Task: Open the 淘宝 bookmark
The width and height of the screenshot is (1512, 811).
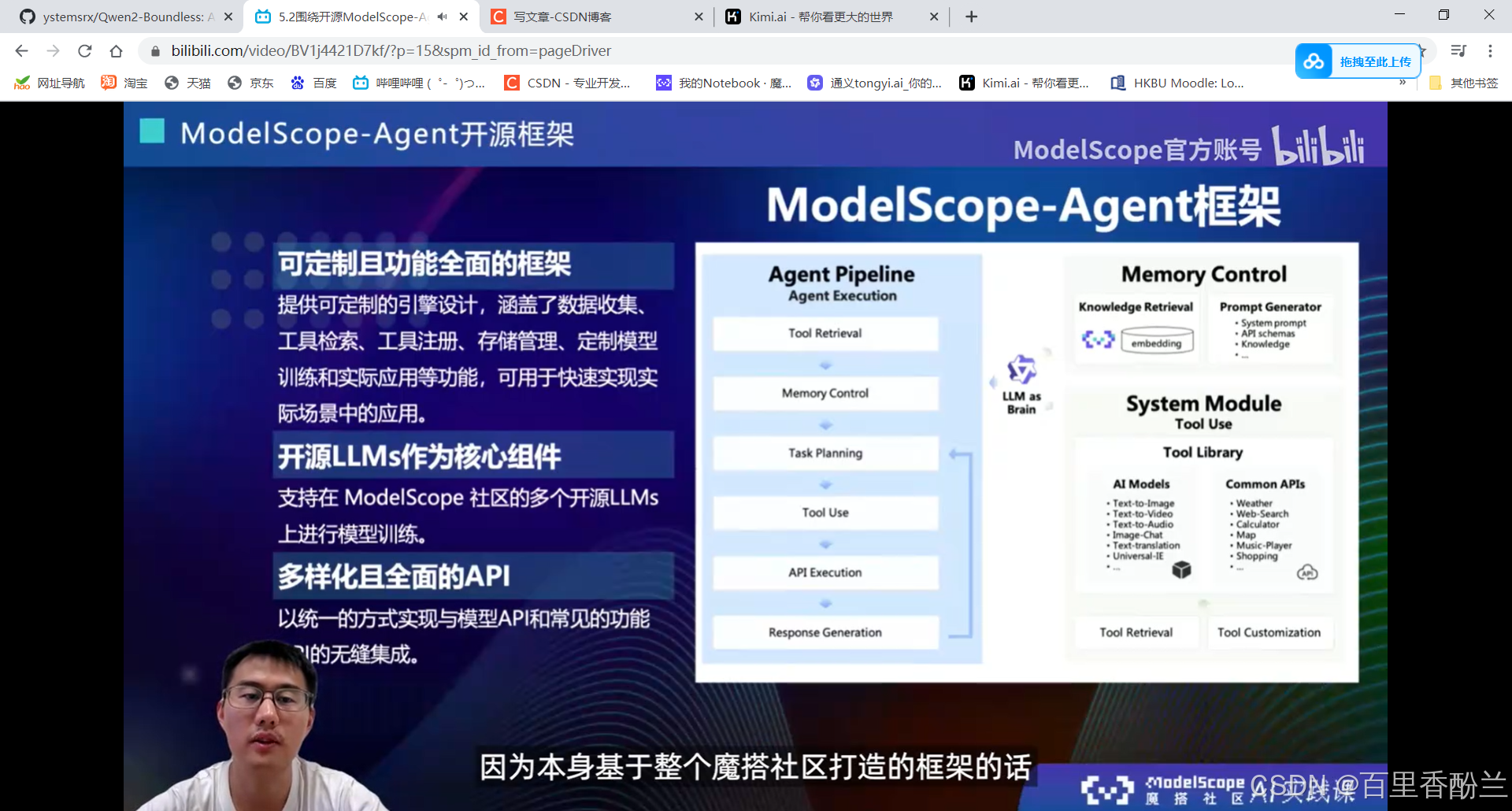Action: pos(124,83)
